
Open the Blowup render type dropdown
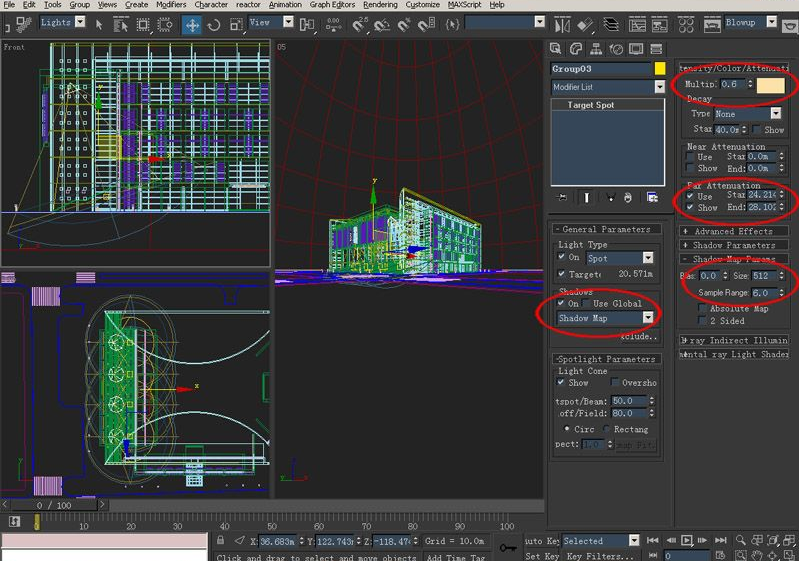coord(771,22)
